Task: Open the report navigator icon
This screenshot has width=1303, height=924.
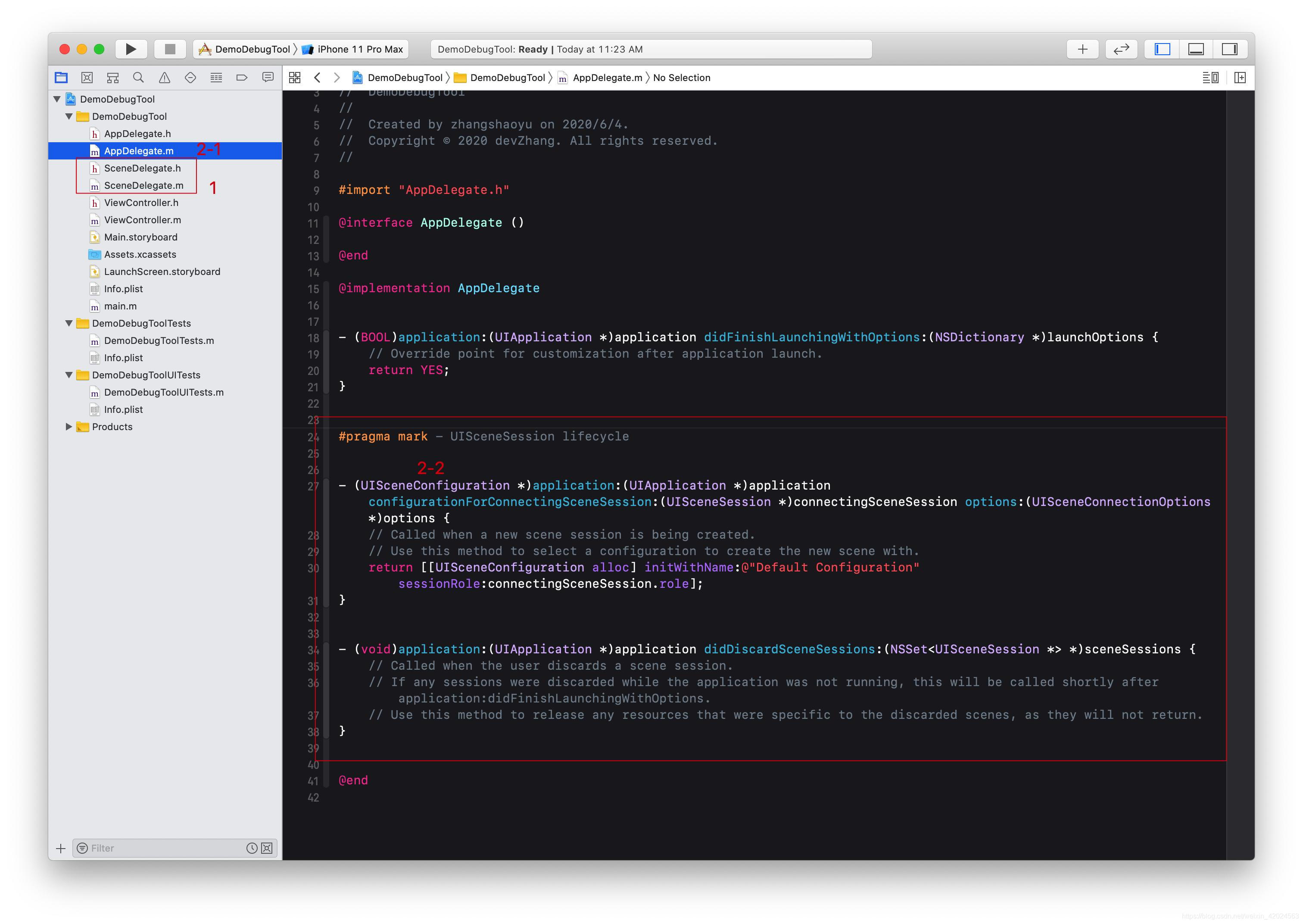Action: [268, 78]
